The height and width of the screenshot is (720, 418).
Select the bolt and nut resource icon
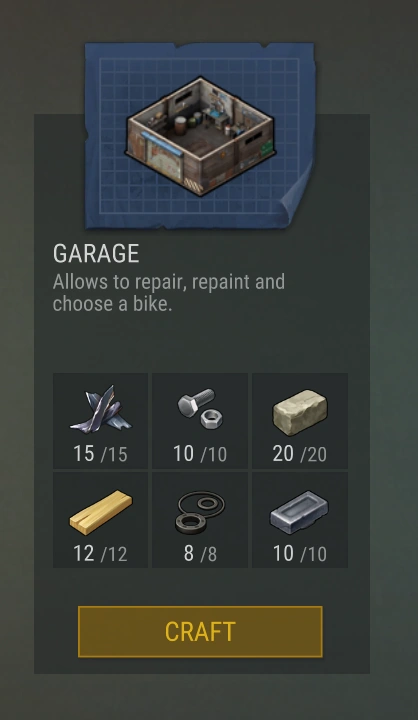coord(200,408)
